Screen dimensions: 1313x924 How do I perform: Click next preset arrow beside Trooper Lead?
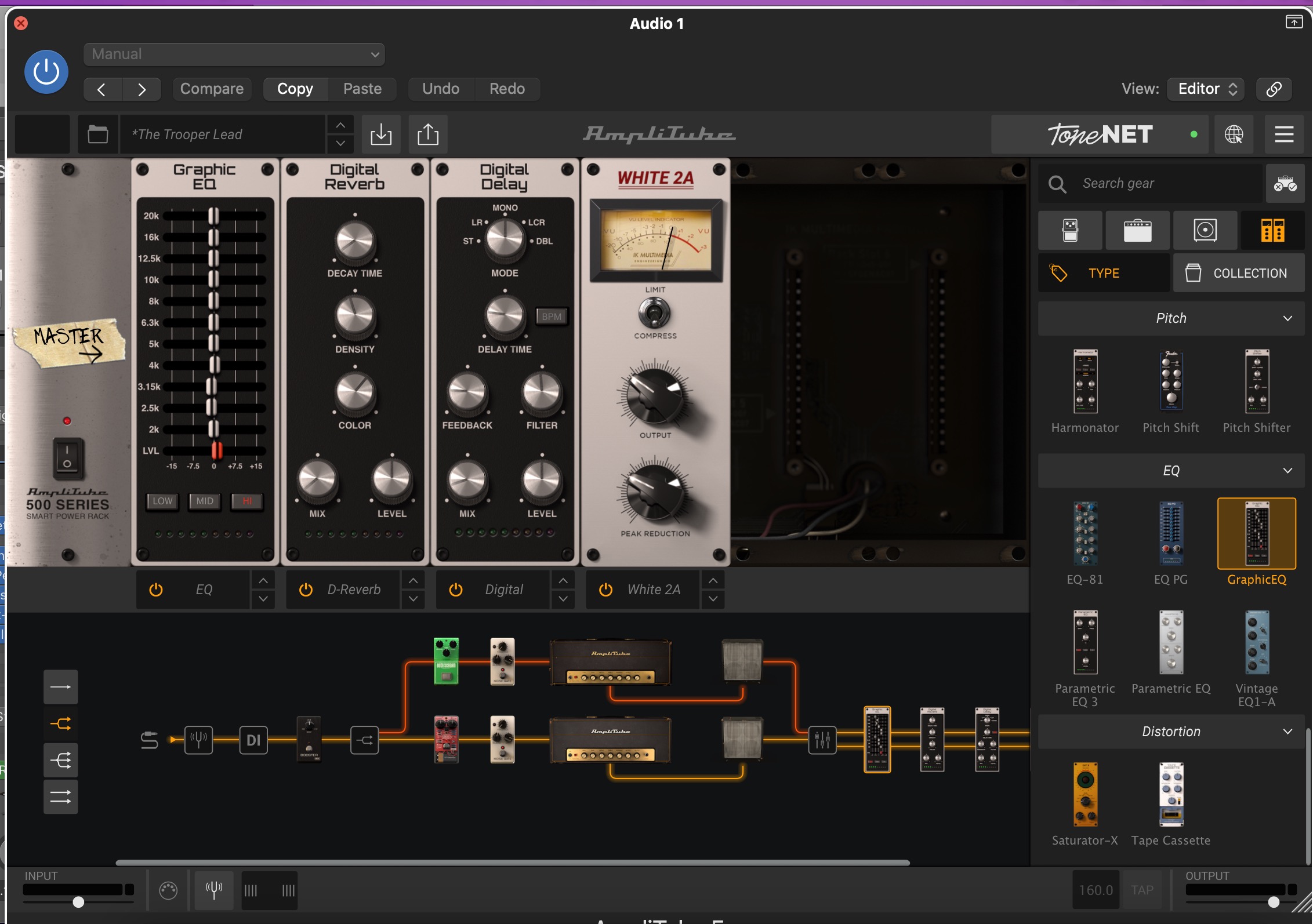coord(340,144)
